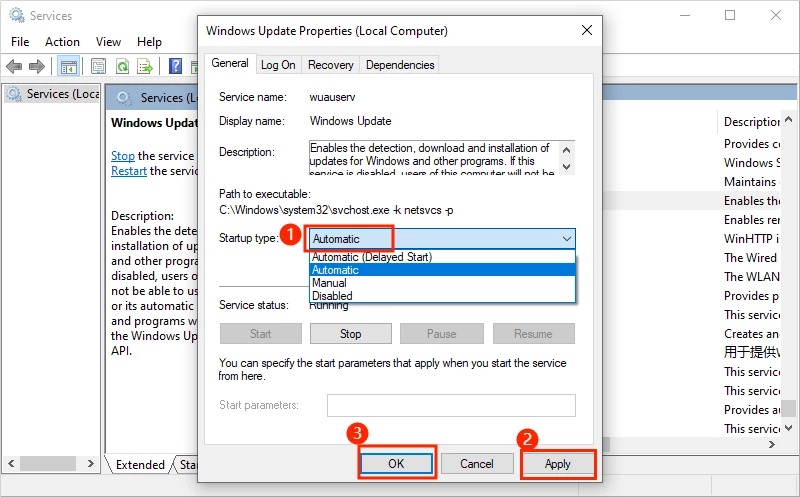The image size is (800, 497).
Task: Select the row reading 'The WLAN'
Action: pyautogui.click(x=751, y=277)
